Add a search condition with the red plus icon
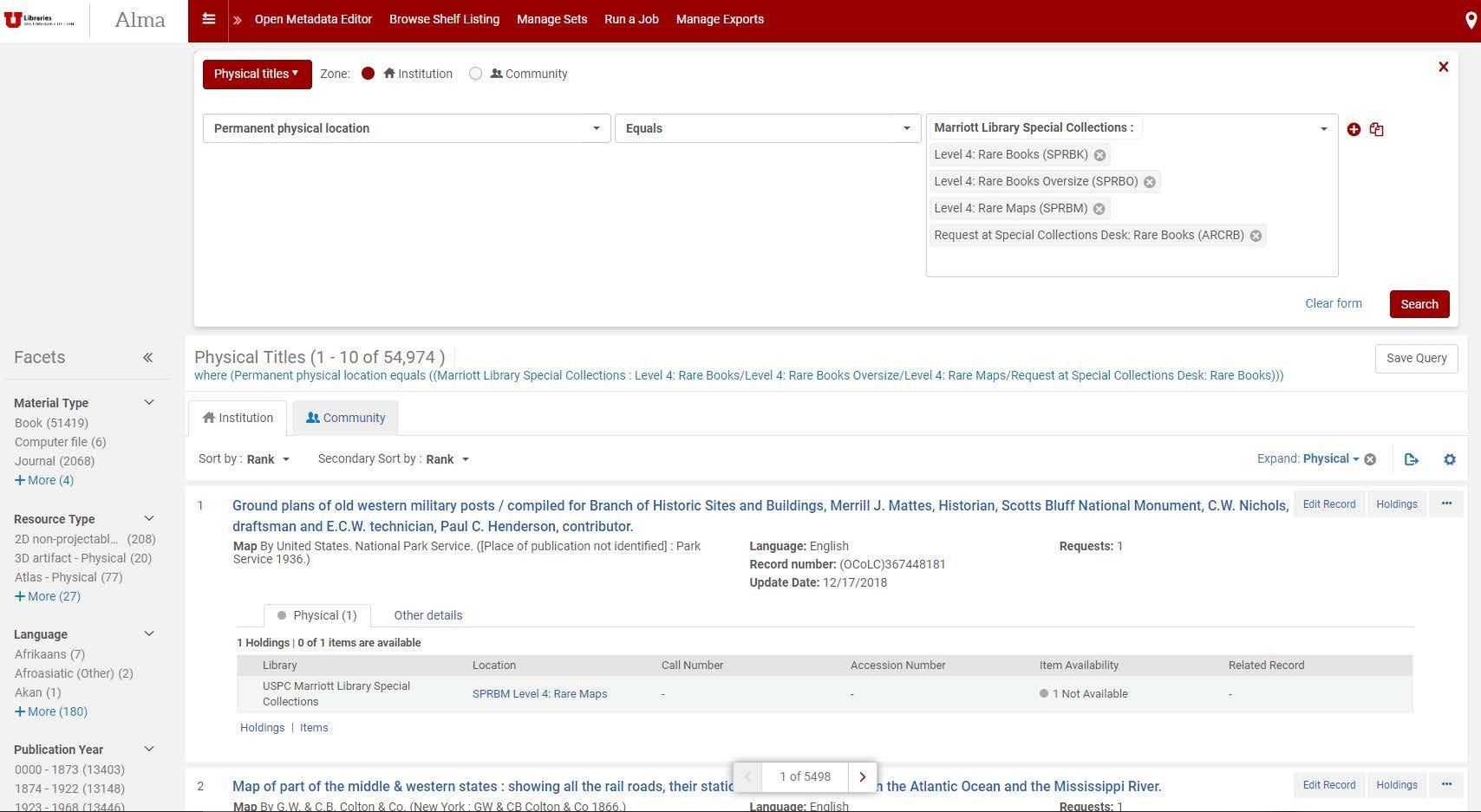 coord(1354,129)
